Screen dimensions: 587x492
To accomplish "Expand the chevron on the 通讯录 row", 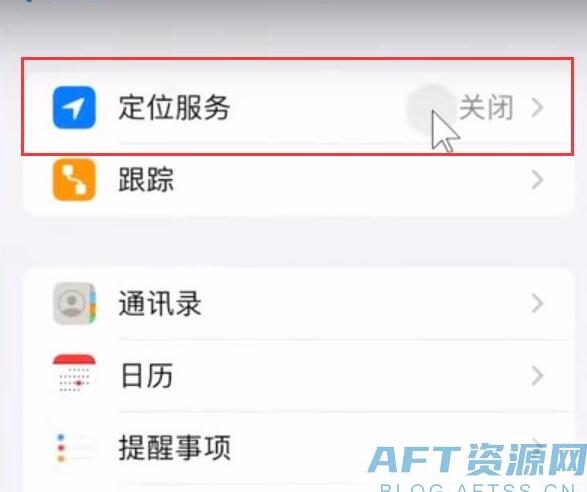I will click(x=537, y=303).
